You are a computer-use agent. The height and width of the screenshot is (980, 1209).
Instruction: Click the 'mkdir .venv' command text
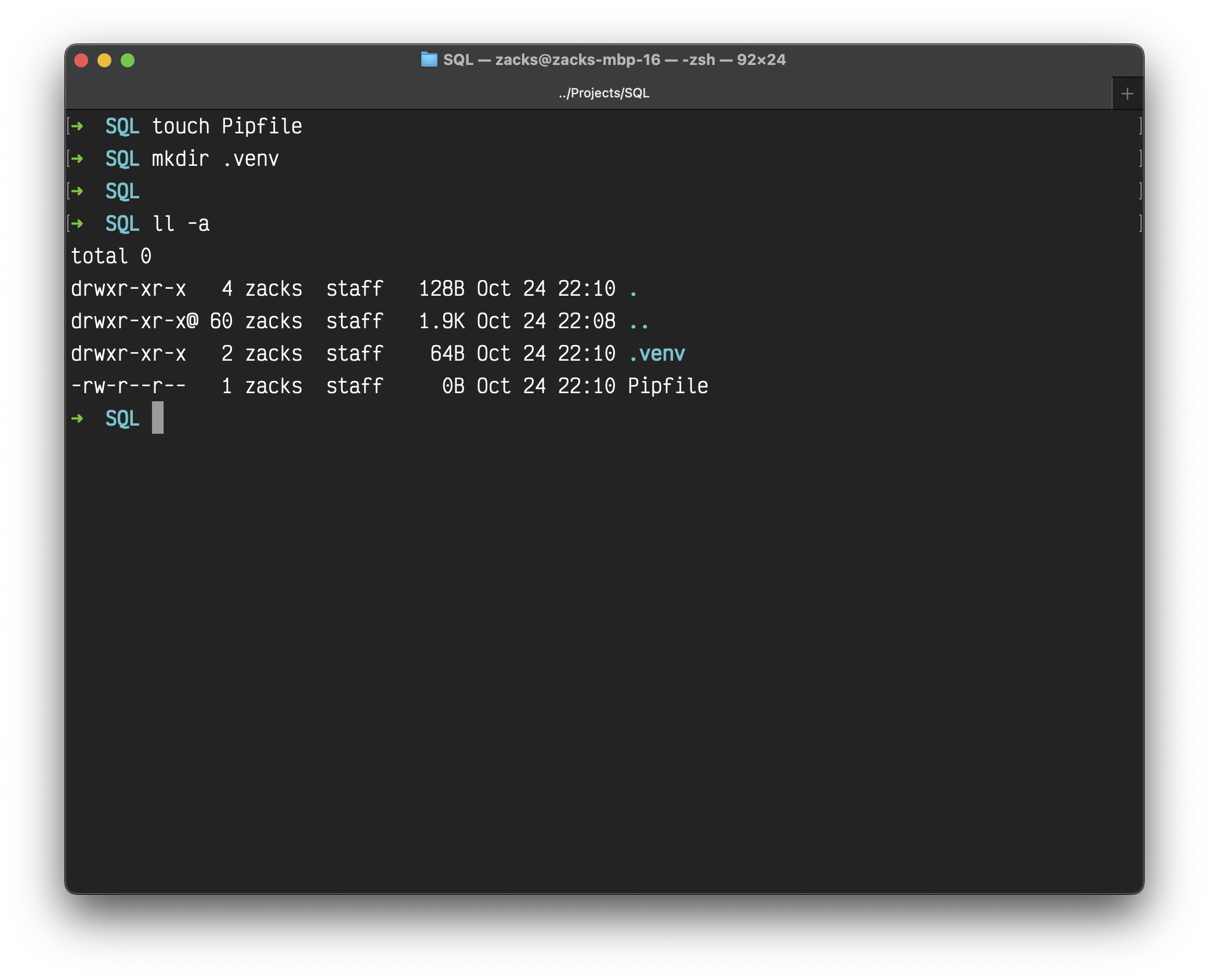(x=215, y=158)
